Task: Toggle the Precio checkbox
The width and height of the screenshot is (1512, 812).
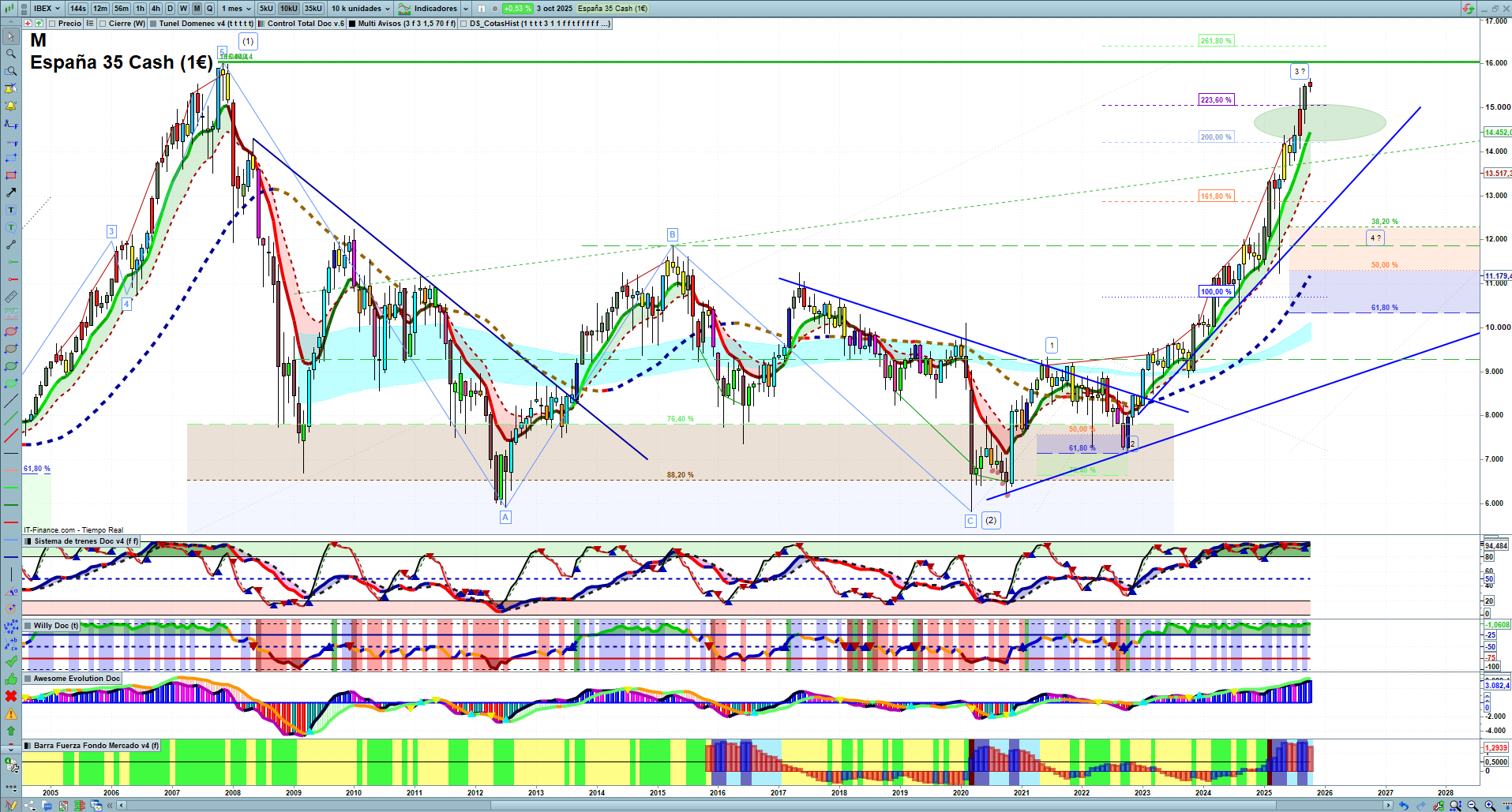Action: coord(52,24)
